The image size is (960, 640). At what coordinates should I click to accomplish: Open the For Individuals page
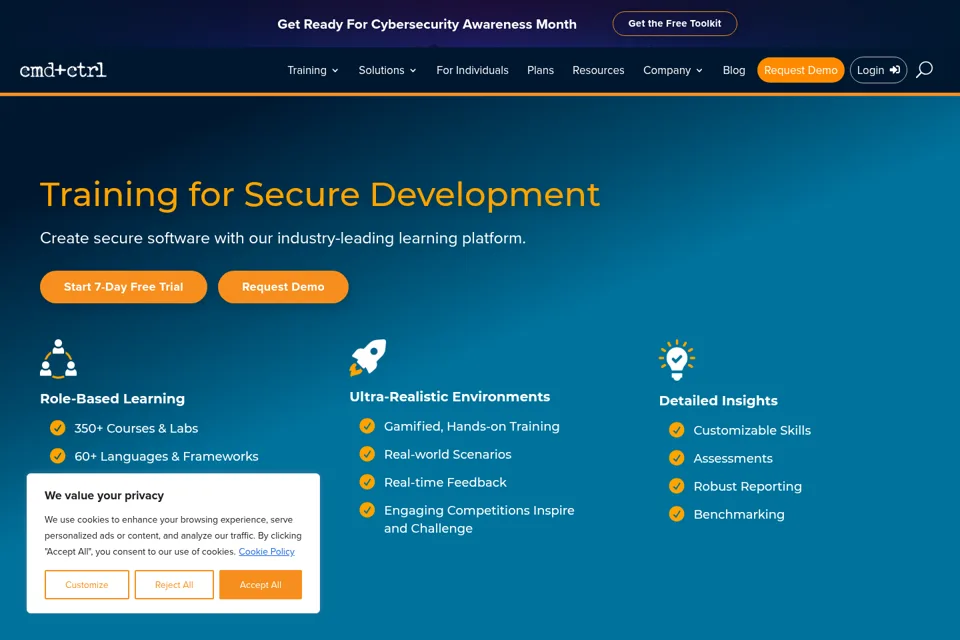coord(472,70)
